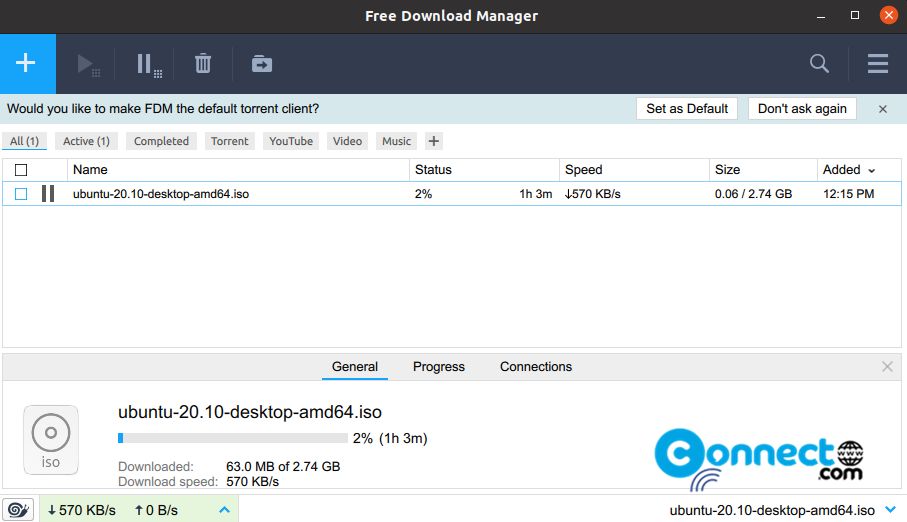Screen dimensions: 907x522
Task: Show the Music filter
Action: (x=396, y=141)
